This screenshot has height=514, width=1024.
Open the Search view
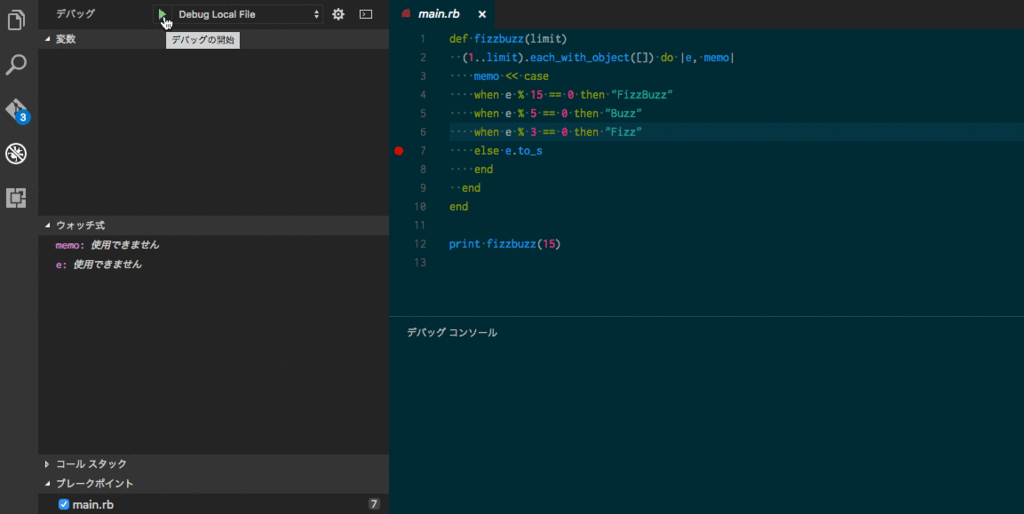click(x=16, y=64)
